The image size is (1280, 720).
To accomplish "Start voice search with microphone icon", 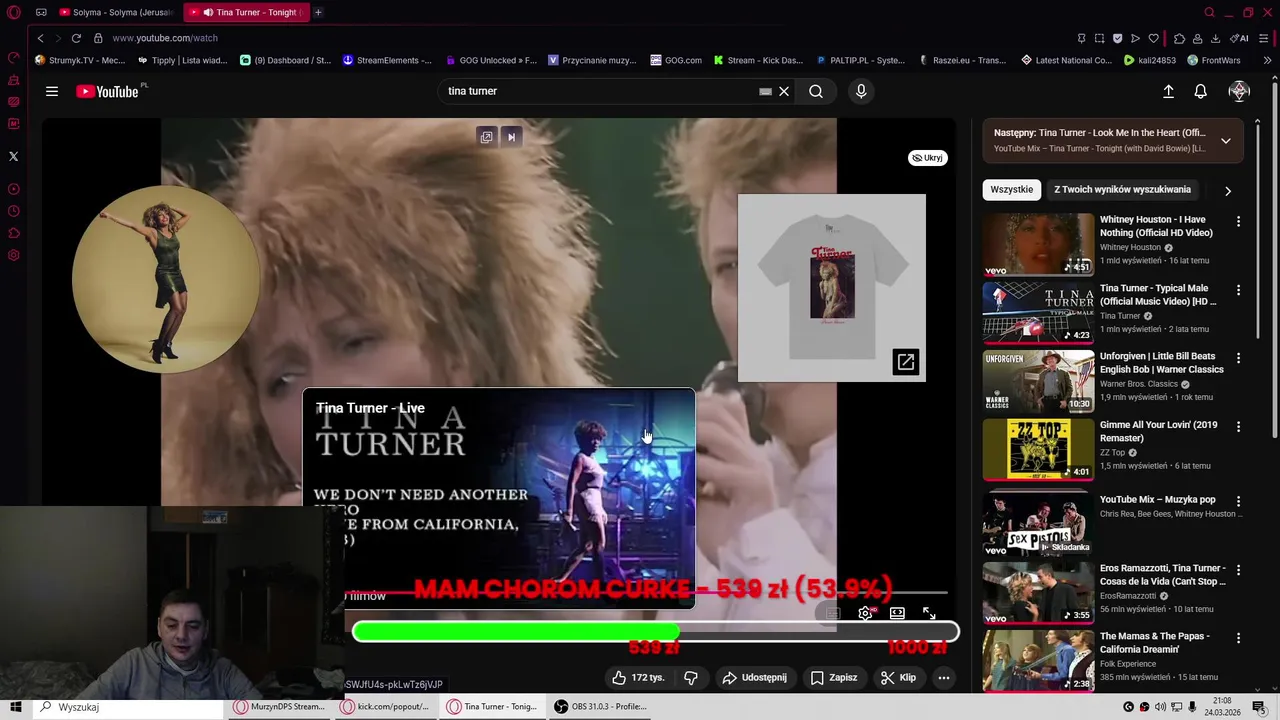I will click(861, 91).
